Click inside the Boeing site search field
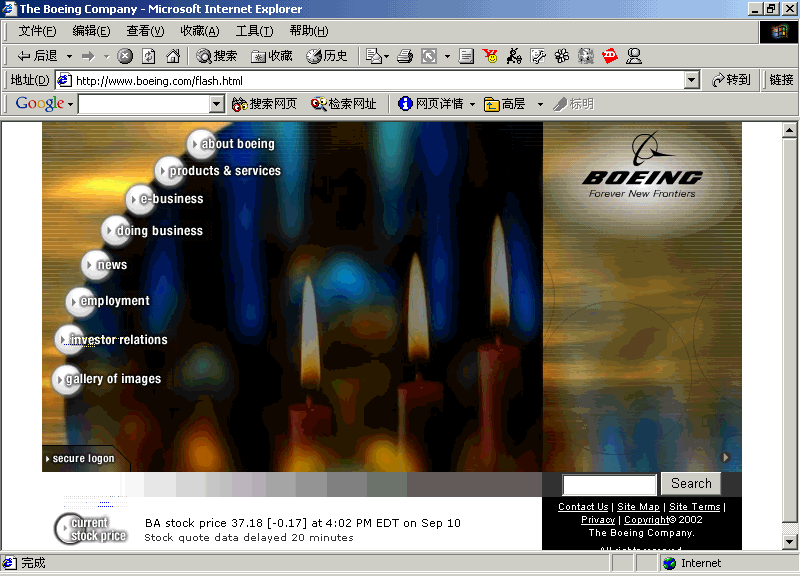 [609, 485]
